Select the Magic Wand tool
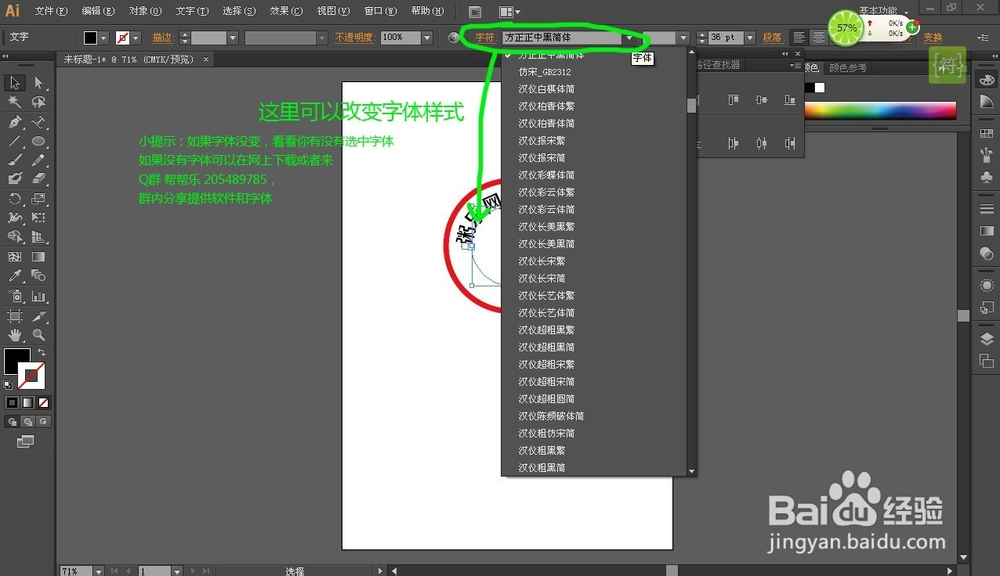The width and height of the screenshot is (1000, 576). pyautogui.click(x=15, y=102)
